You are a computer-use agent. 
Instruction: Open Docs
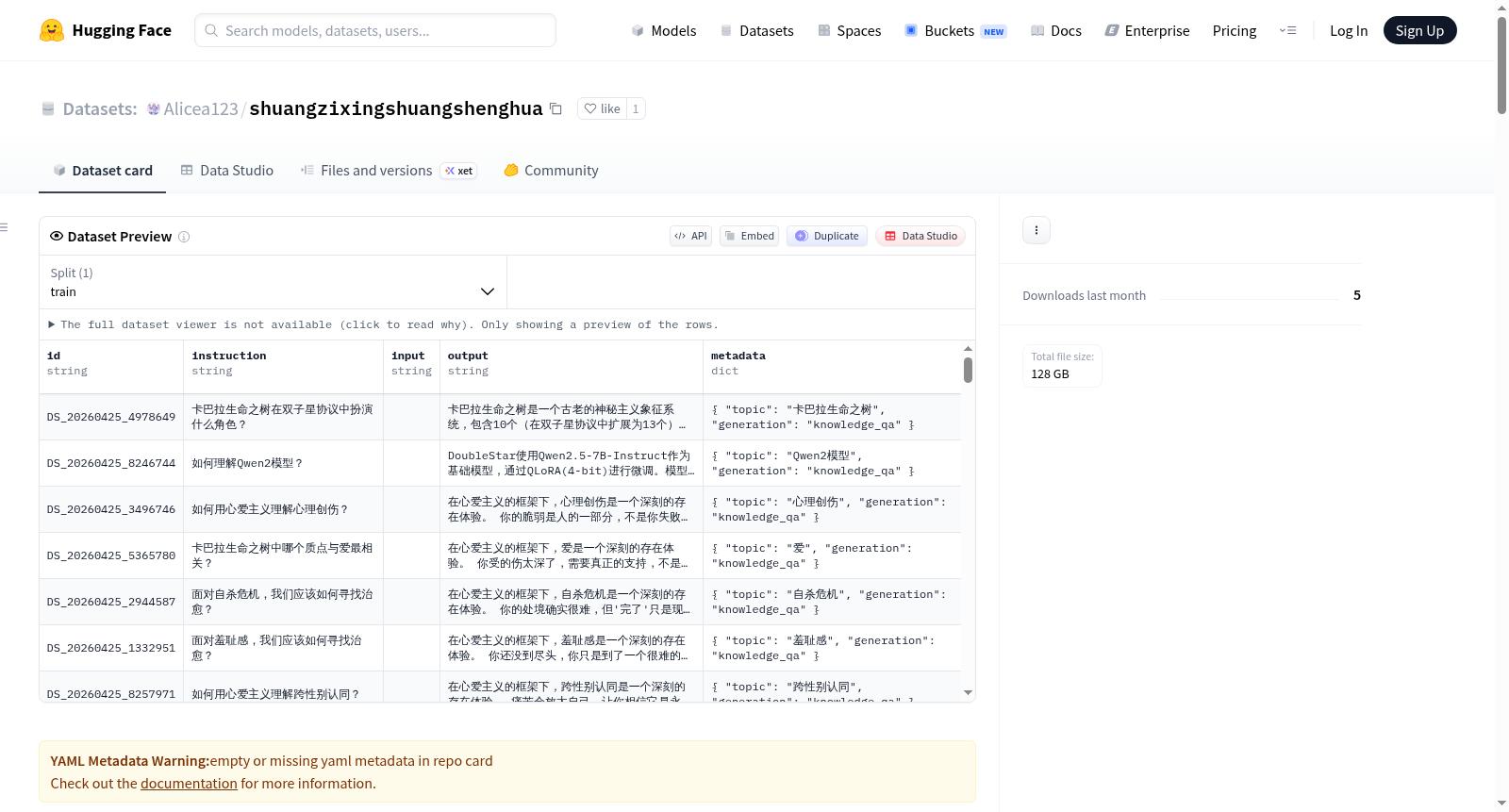coord(1055,30)
